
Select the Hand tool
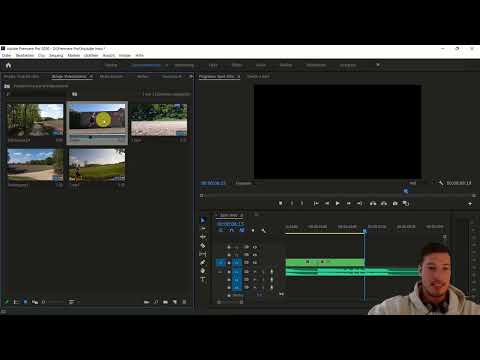pos(203,271)
